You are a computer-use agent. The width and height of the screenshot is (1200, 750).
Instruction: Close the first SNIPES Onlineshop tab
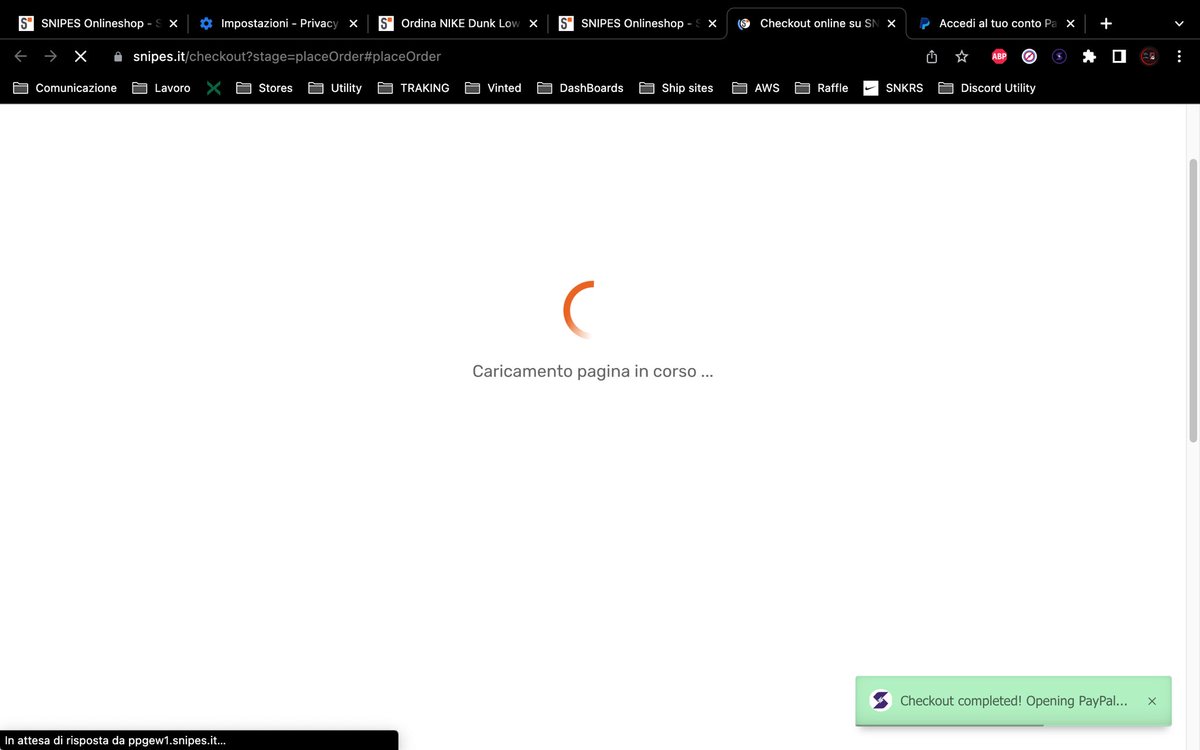[x=173, y=23]
